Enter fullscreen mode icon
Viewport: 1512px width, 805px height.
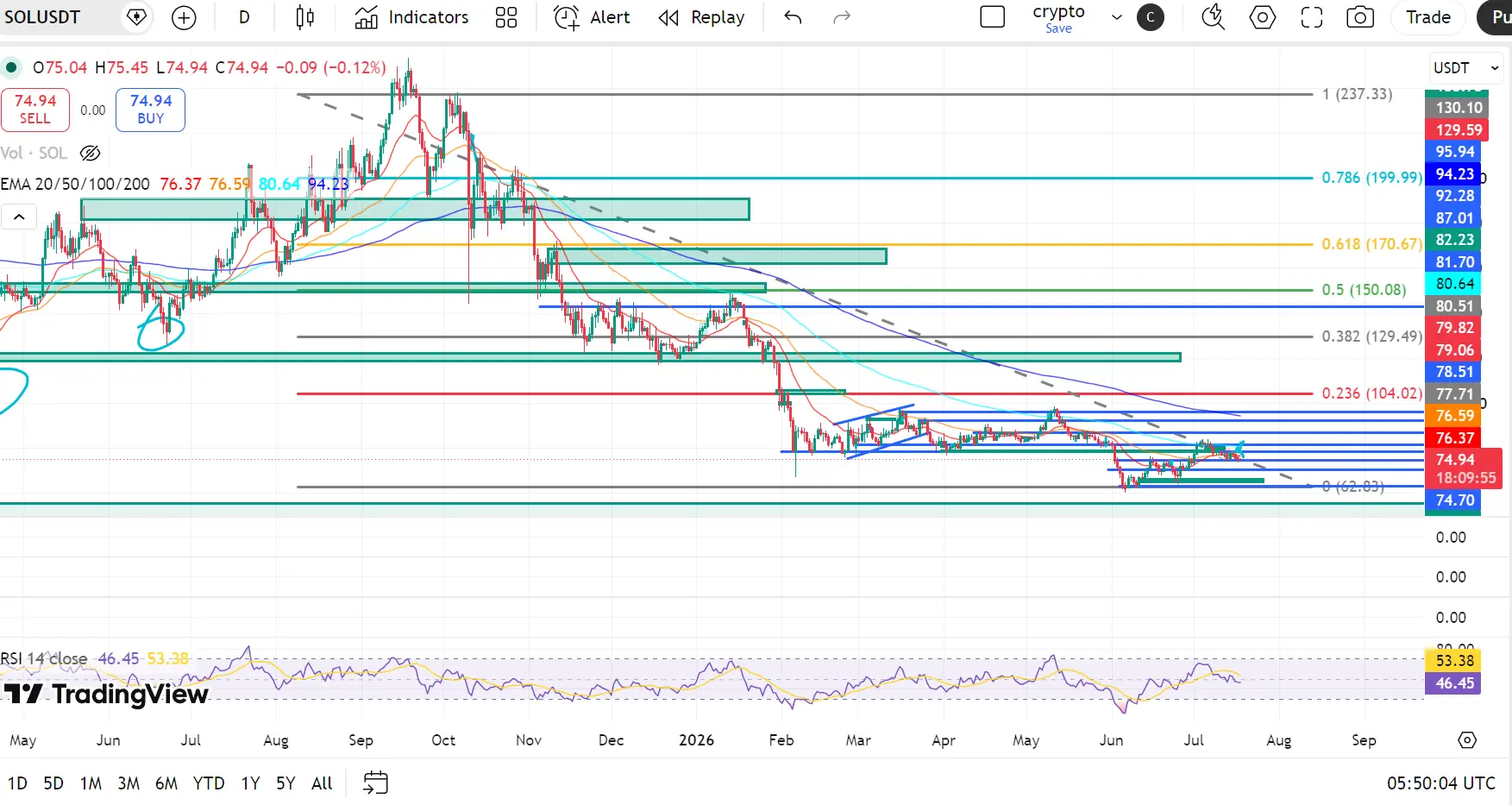1312,17
